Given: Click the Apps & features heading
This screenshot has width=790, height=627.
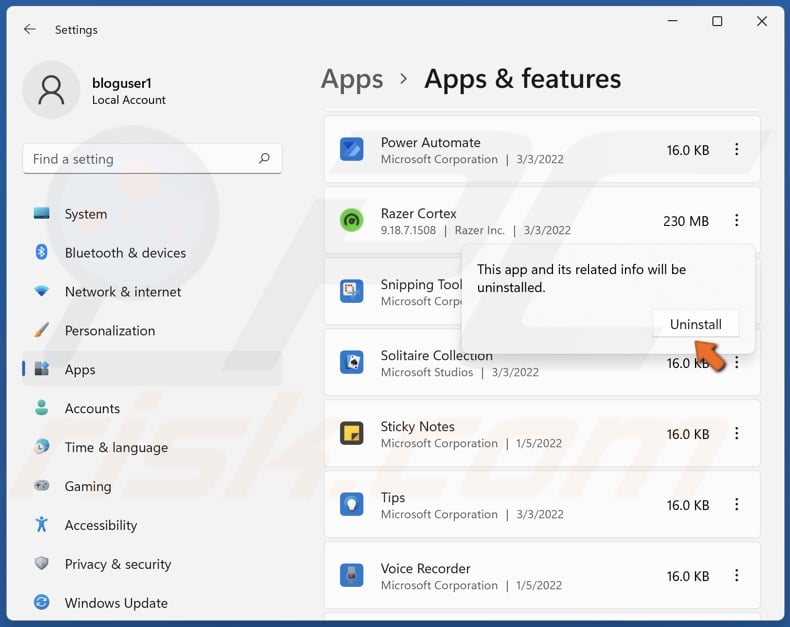Looking at the screenshot, I should (x=522, y=79).
